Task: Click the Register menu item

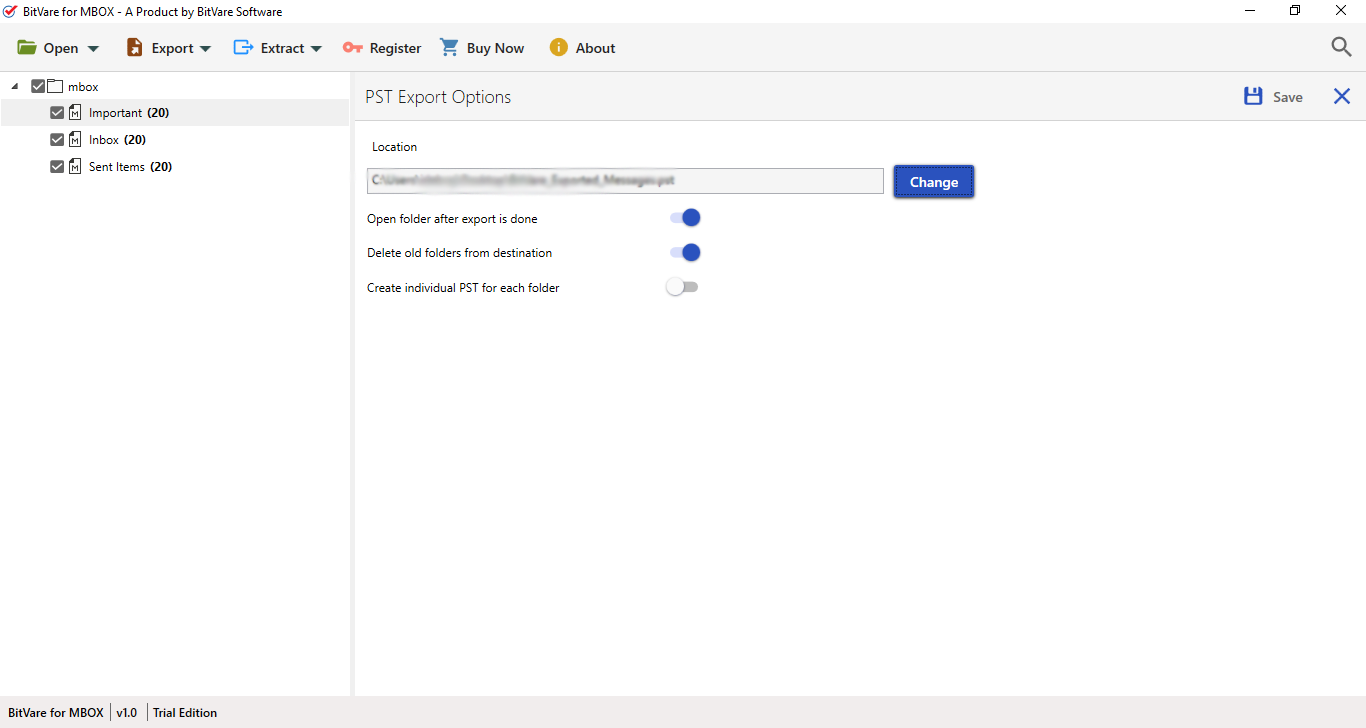Action: tap(382, 48)
